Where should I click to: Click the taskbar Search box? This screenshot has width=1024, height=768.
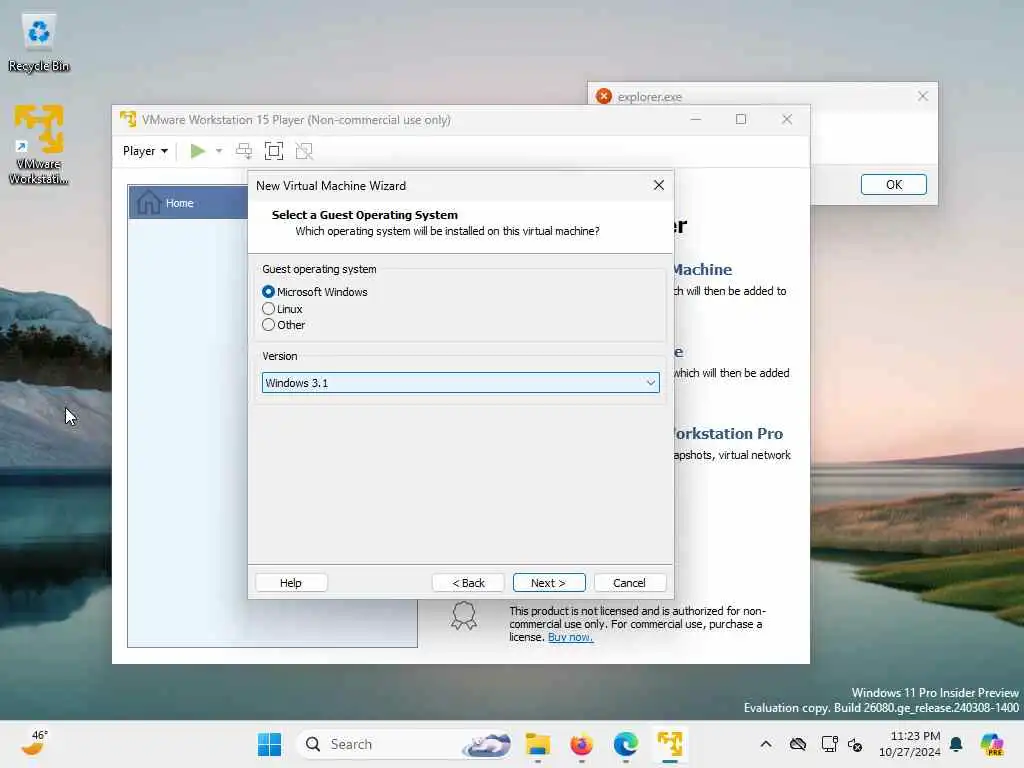(x=404, y=744)
